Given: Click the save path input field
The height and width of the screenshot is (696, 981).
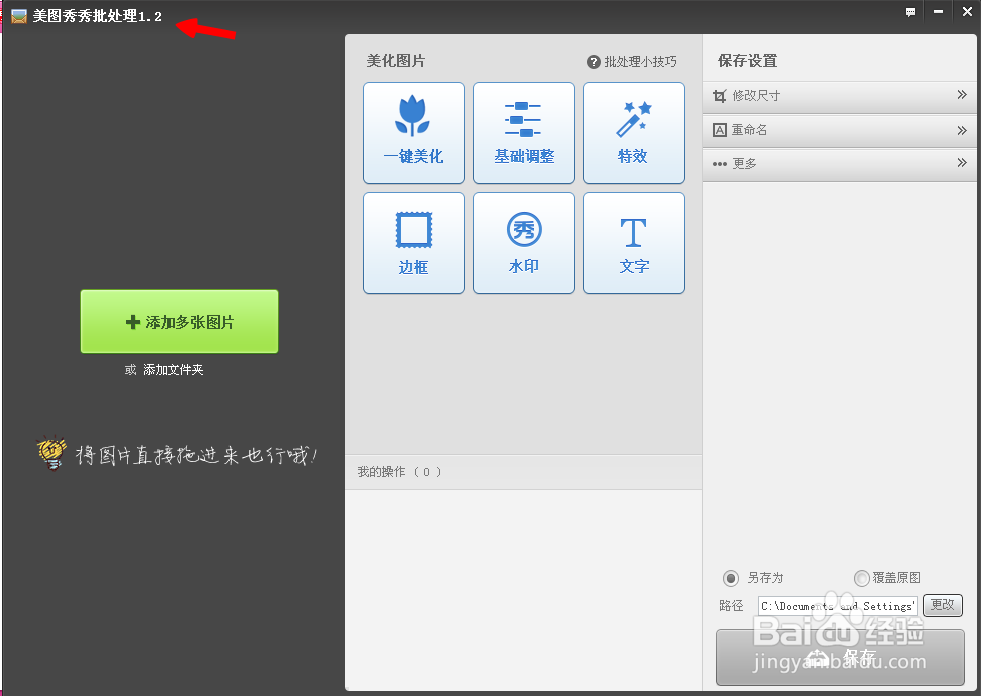Looking at the screenshot, I should click(838, 606).
